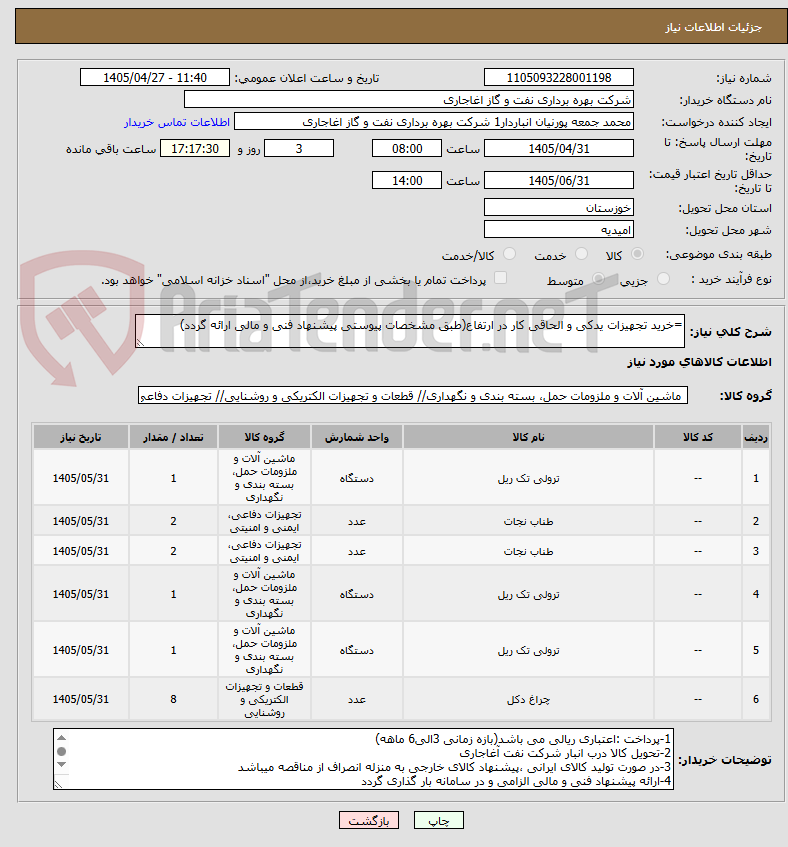Click the resize grip of buyer notes textarea
The image size is (788, 847).
click(x=58, y=784)
